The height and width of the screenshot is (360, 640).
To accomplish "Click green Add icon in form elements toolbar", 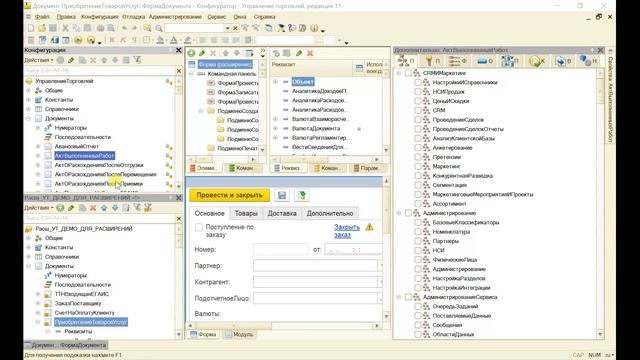I will (191, 53).
